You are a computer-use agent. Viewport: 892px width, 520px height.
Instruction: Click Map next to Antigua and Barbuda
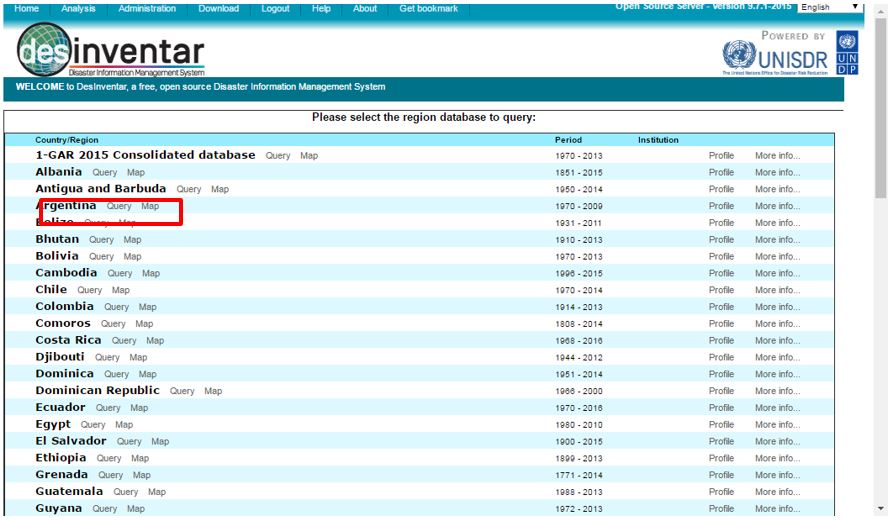coord(220,189)
